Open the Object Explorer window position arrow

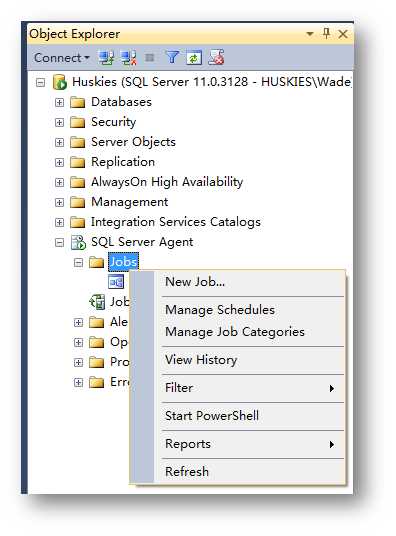tap(310, 34)
